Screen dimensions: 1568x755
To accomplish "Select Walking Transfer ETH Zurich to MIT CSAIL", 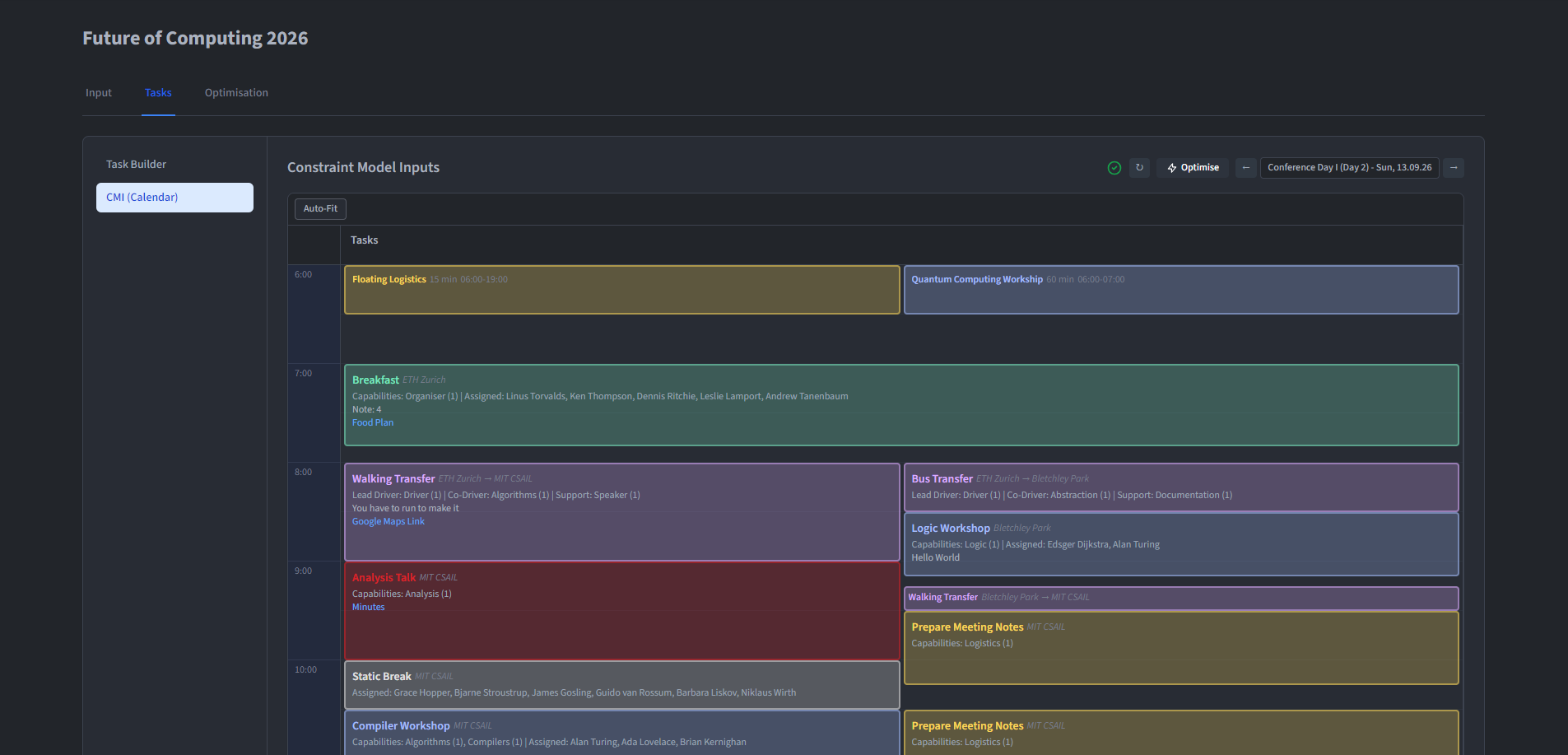I will tap(621, 512).
